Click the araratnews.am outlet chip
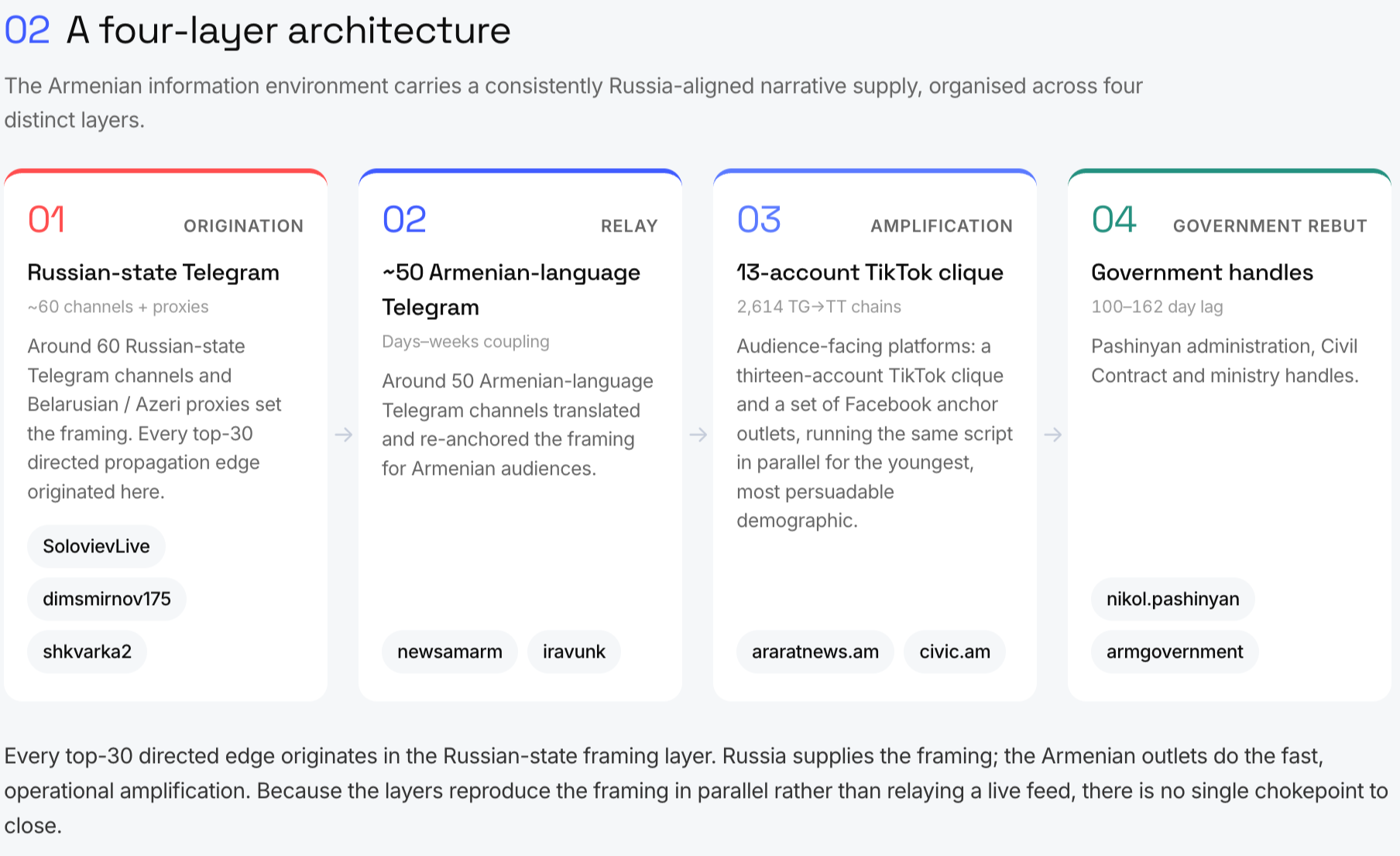The height and width of the screenshot is (856, 1400). (815, 651)
